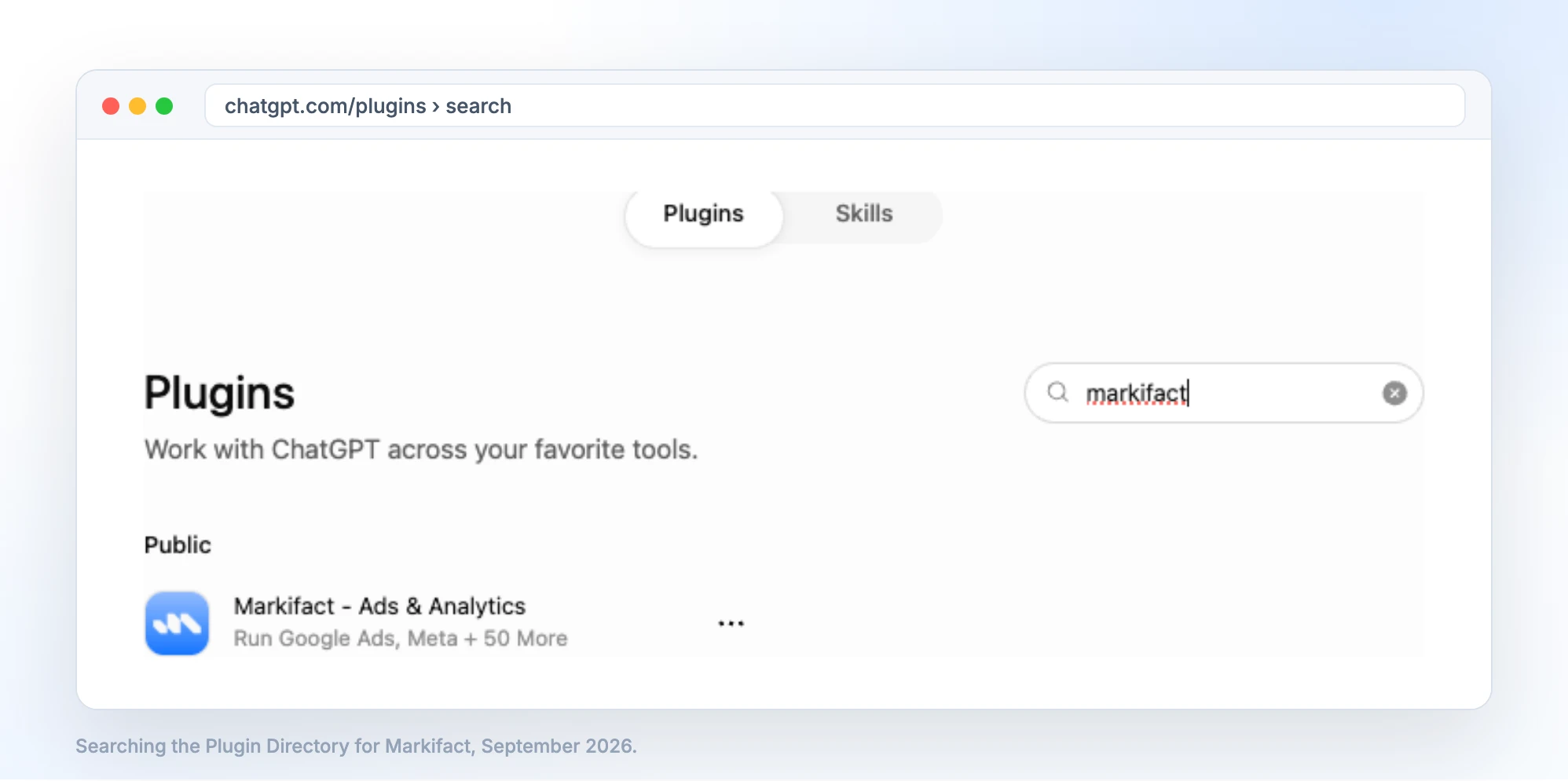Click the green maximize window dot
1568x781 pixels.
pyautogui.click(x=164, y=106)
